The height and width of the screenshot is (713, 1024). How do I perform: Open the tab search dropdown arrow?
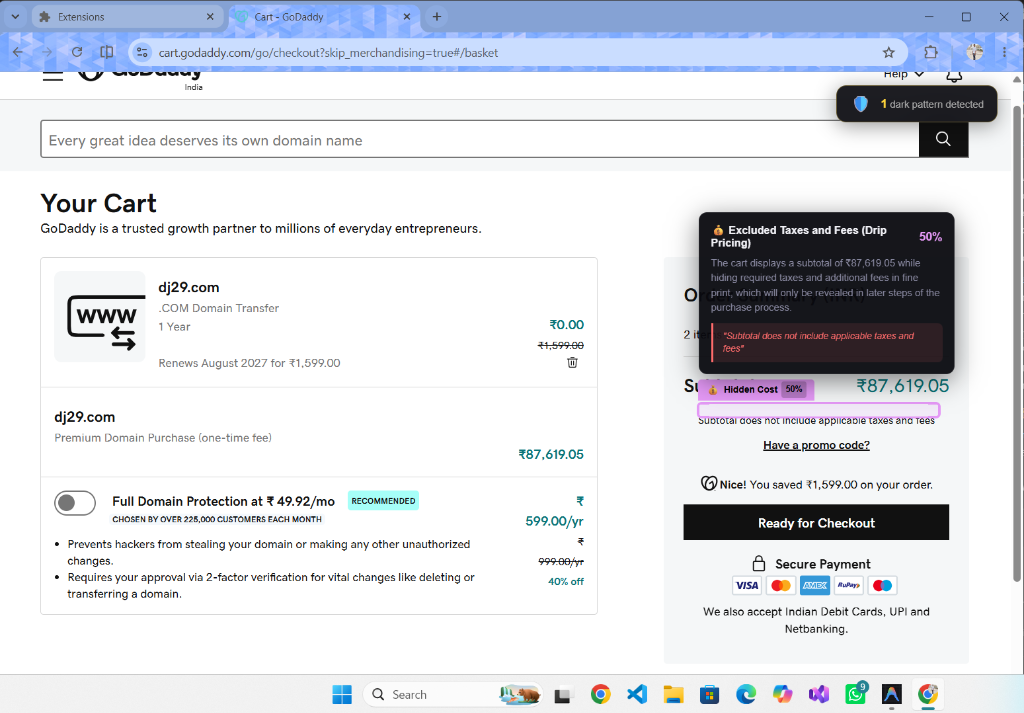[15, 16]
